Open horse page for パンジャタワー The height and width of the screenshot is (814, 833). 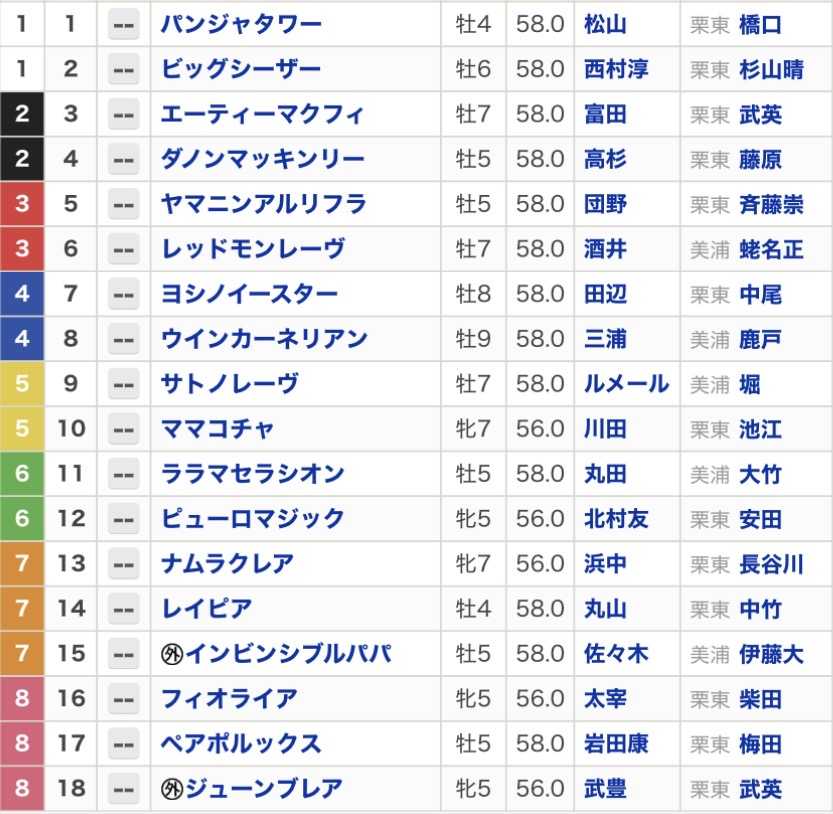(241, 24)
